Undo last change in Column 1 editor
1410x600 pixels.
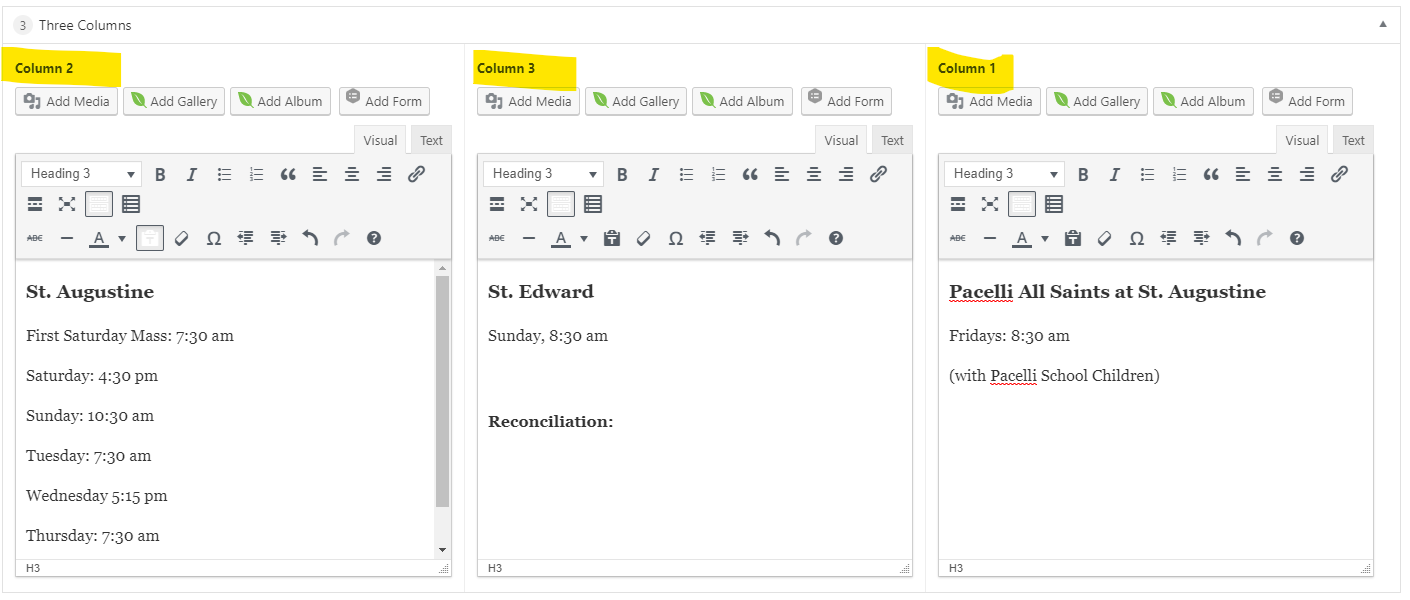1233,238
